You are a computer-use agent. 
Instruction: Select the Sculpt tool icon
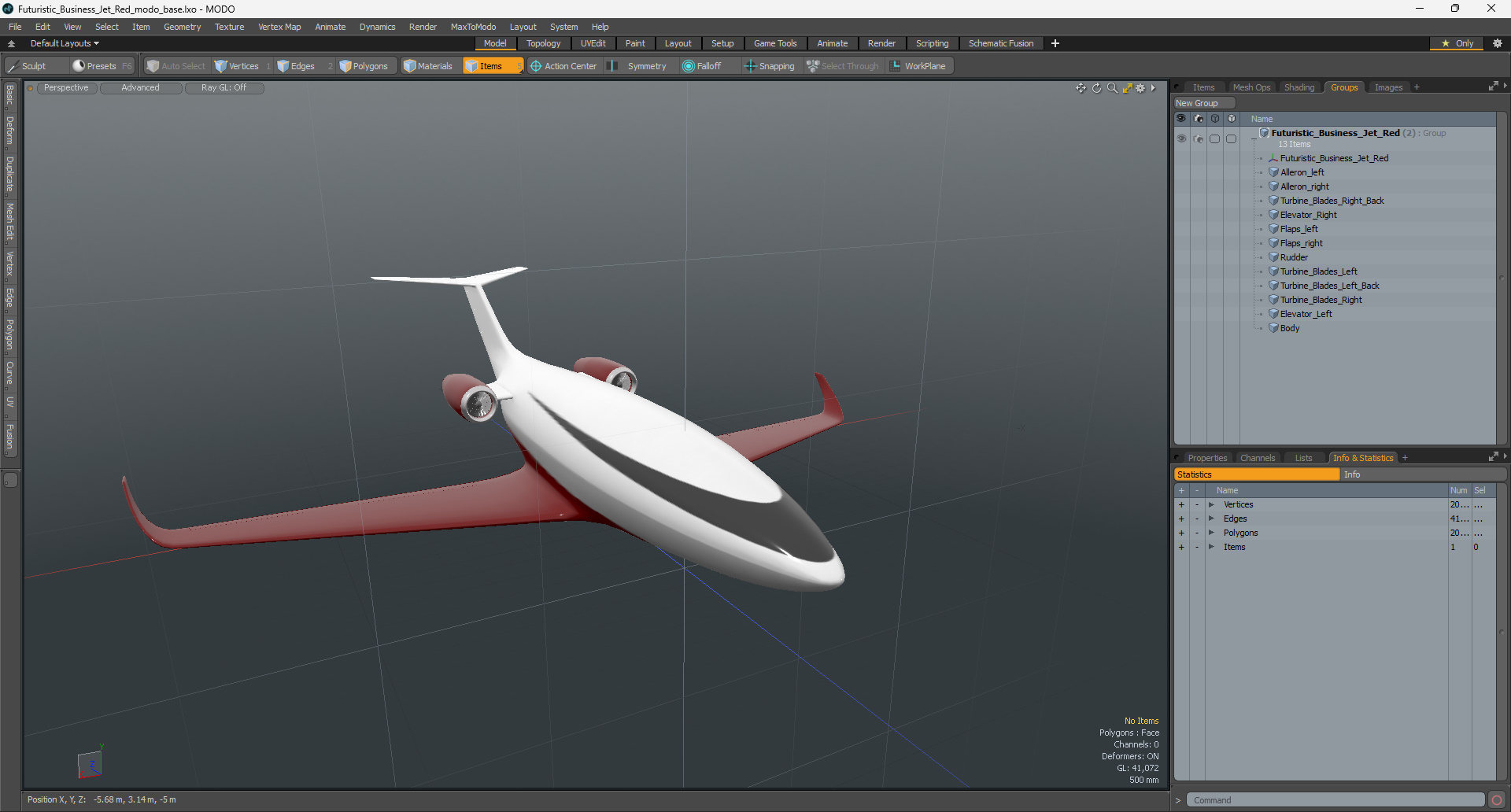click(13, 66)
